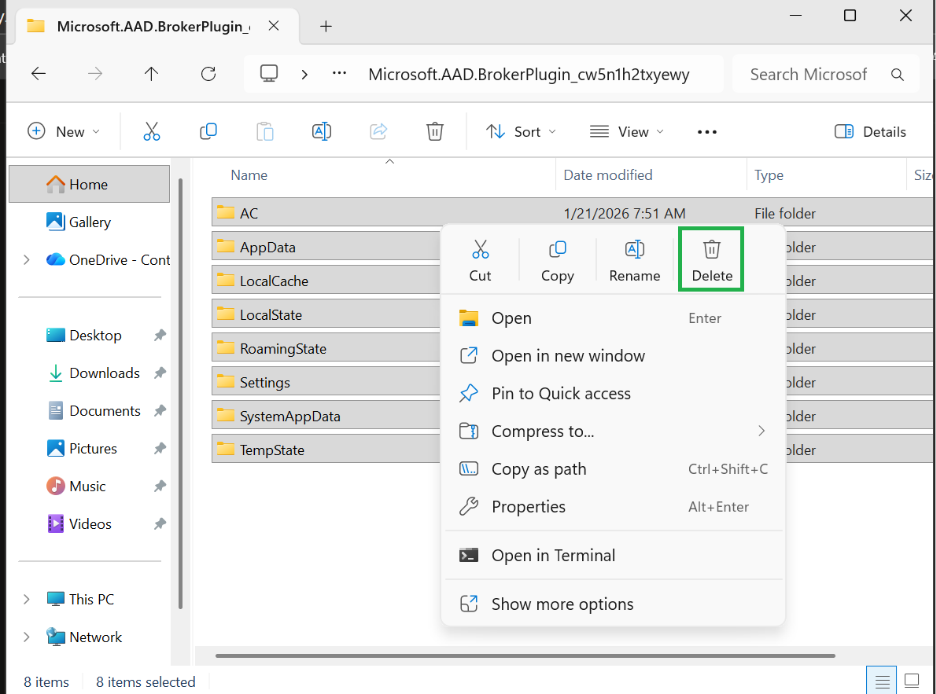Click the pin icon beside Music
The image size is (936, 694).
point(160,486)
